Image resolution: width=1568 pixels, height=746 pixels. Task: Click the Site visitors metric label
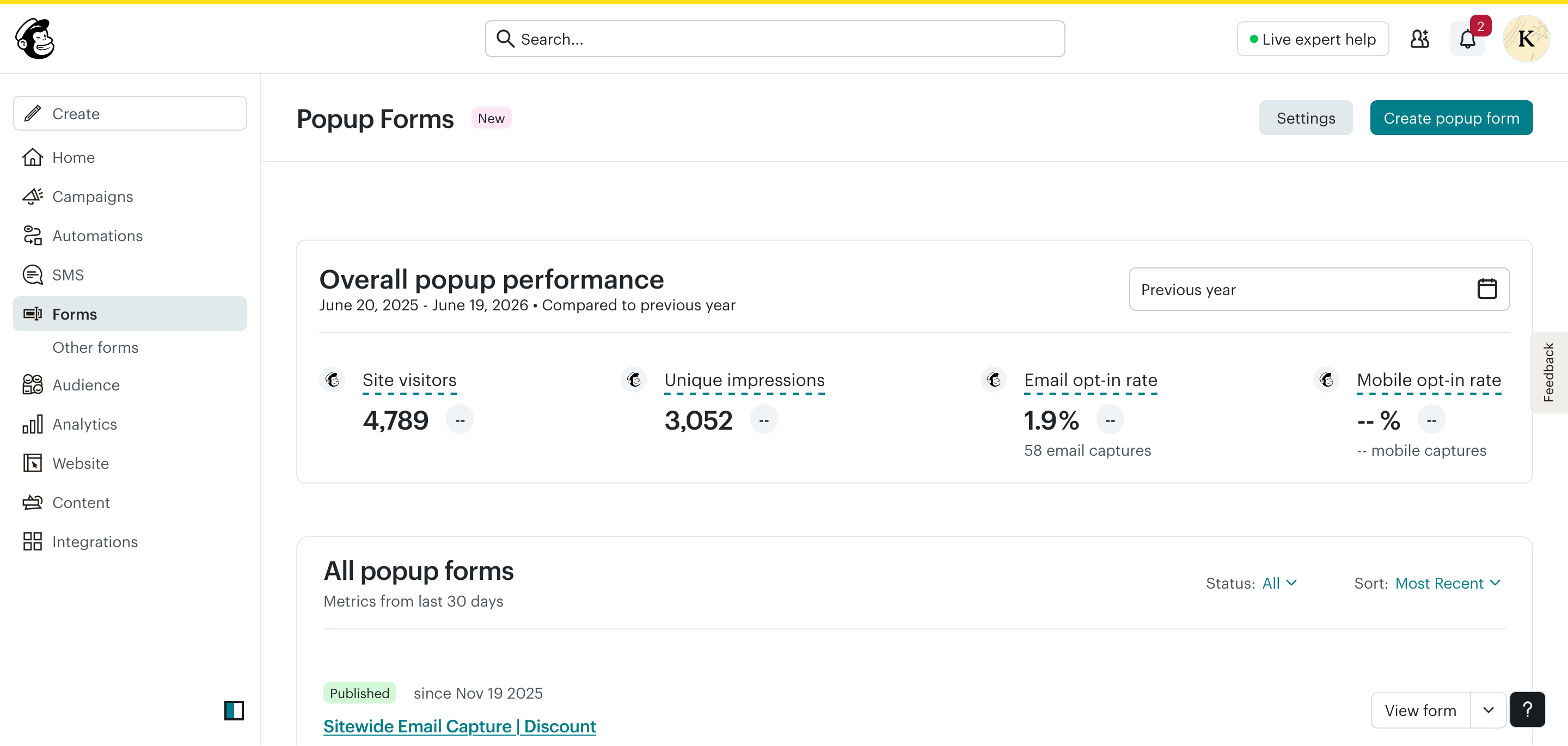pos(409,380)
